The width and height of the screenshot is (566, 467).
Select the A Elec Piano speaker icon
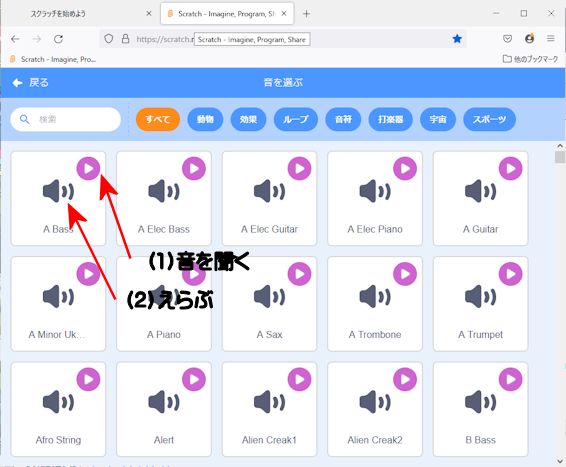375,191
